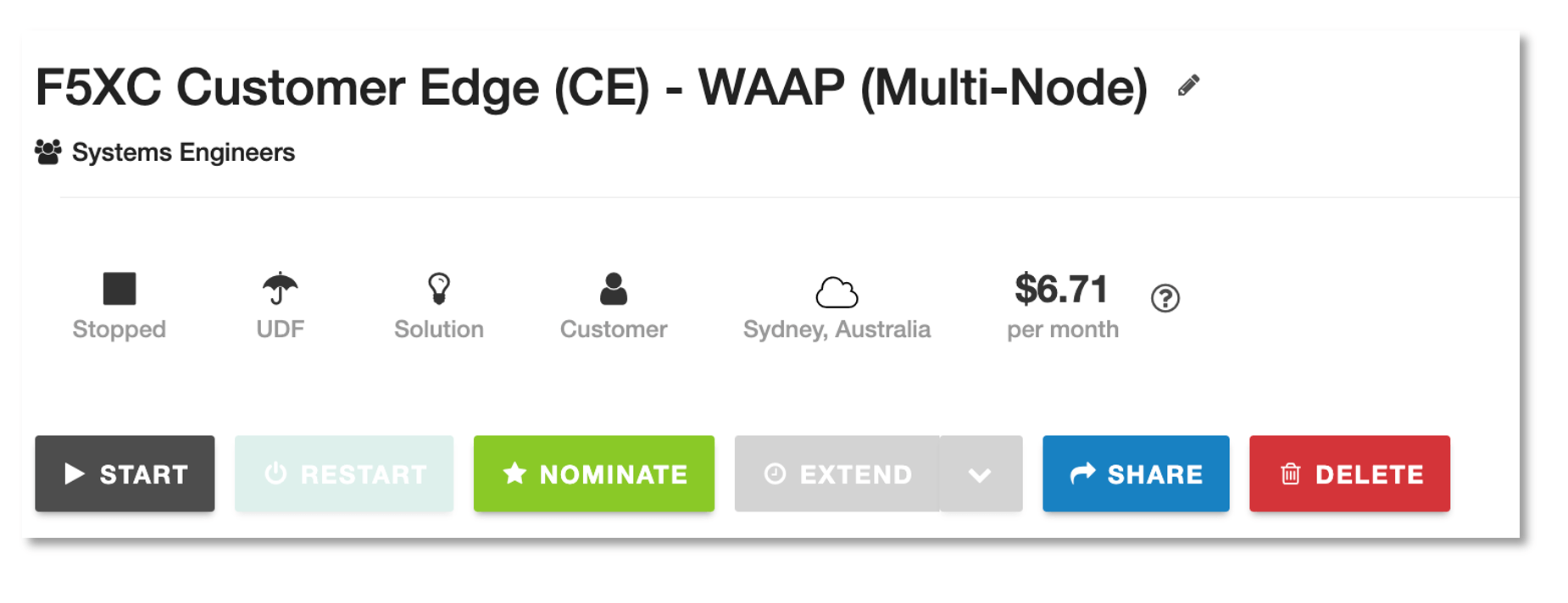This screenshot has height=603, width=1568.
Task: Click the black Stopped status square
Action: 120,288
